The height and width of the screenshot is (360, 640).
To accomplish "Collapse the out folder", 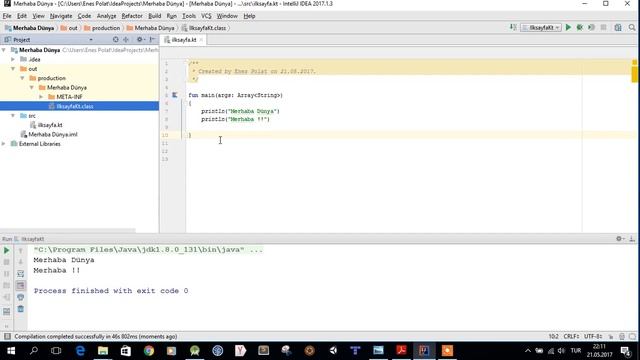I will (13, 69).
